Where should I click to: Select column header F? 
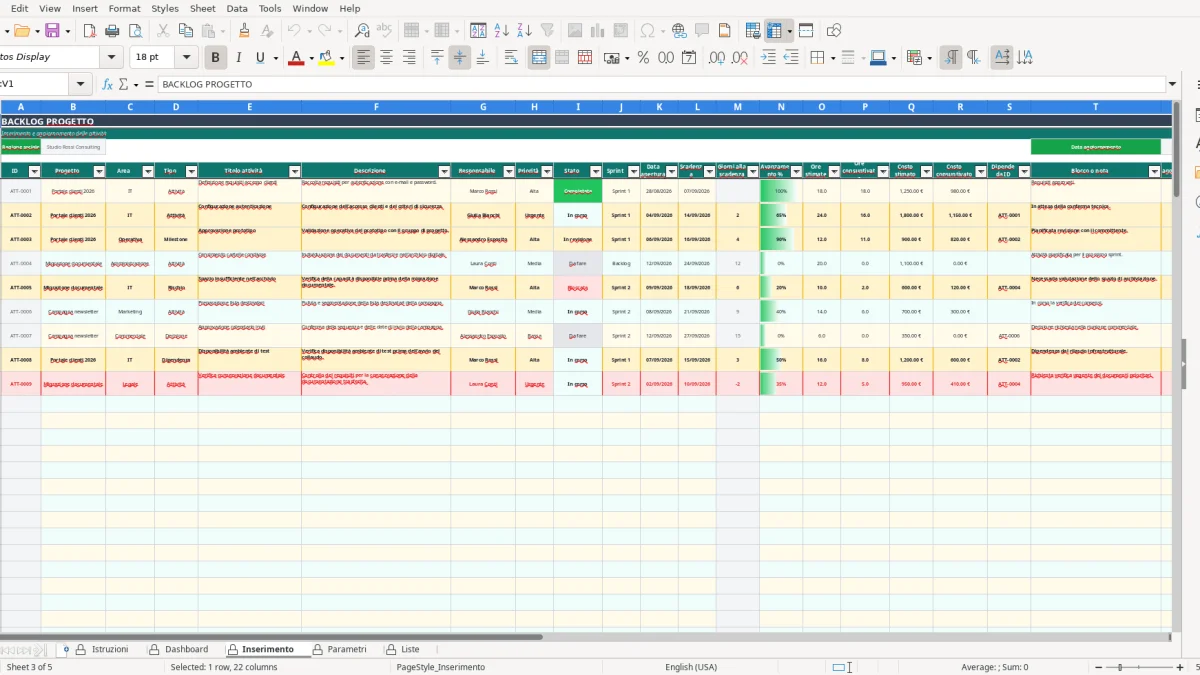(376, 107)
